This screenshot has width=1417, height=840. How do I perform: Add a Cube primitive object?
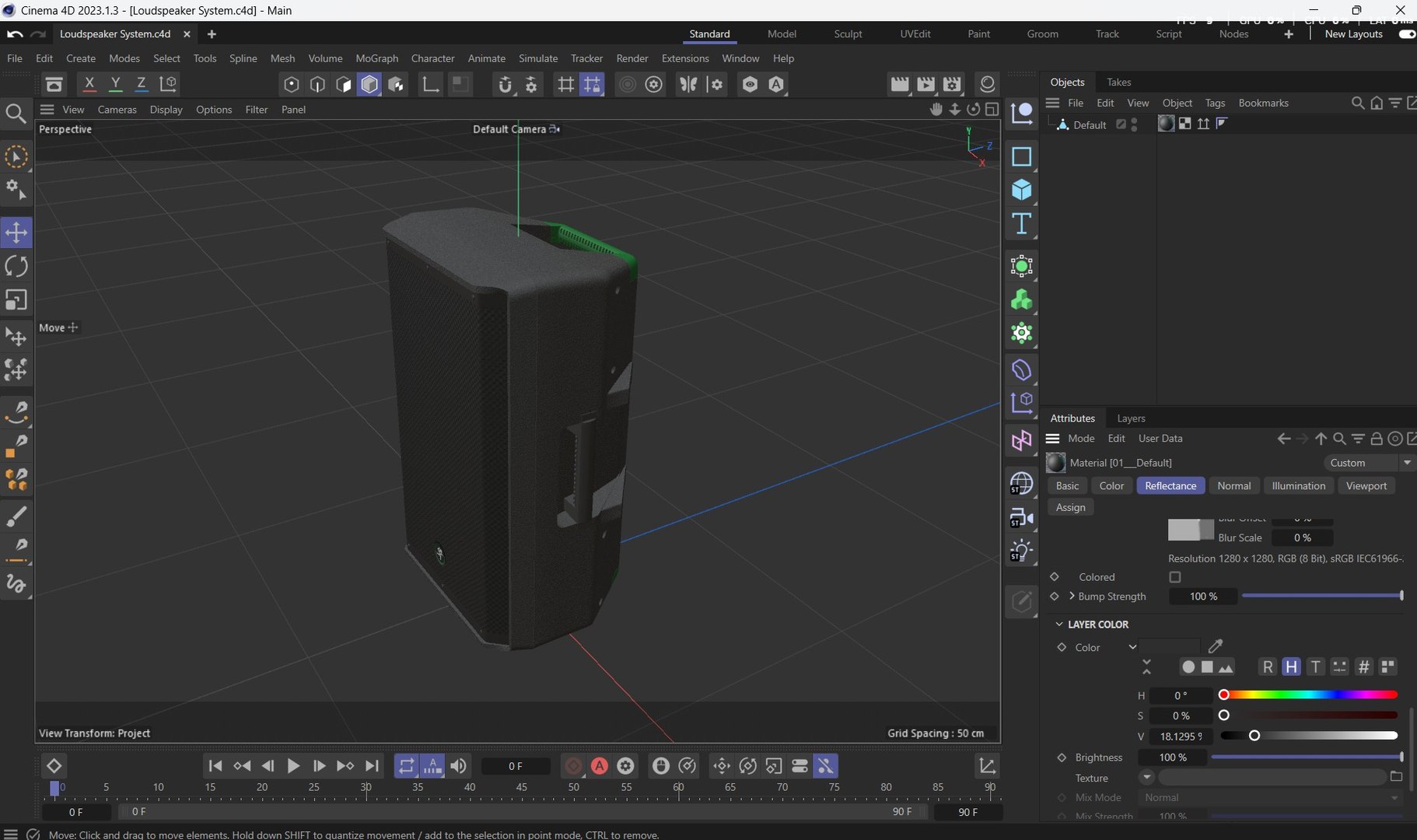point(1021,191)
